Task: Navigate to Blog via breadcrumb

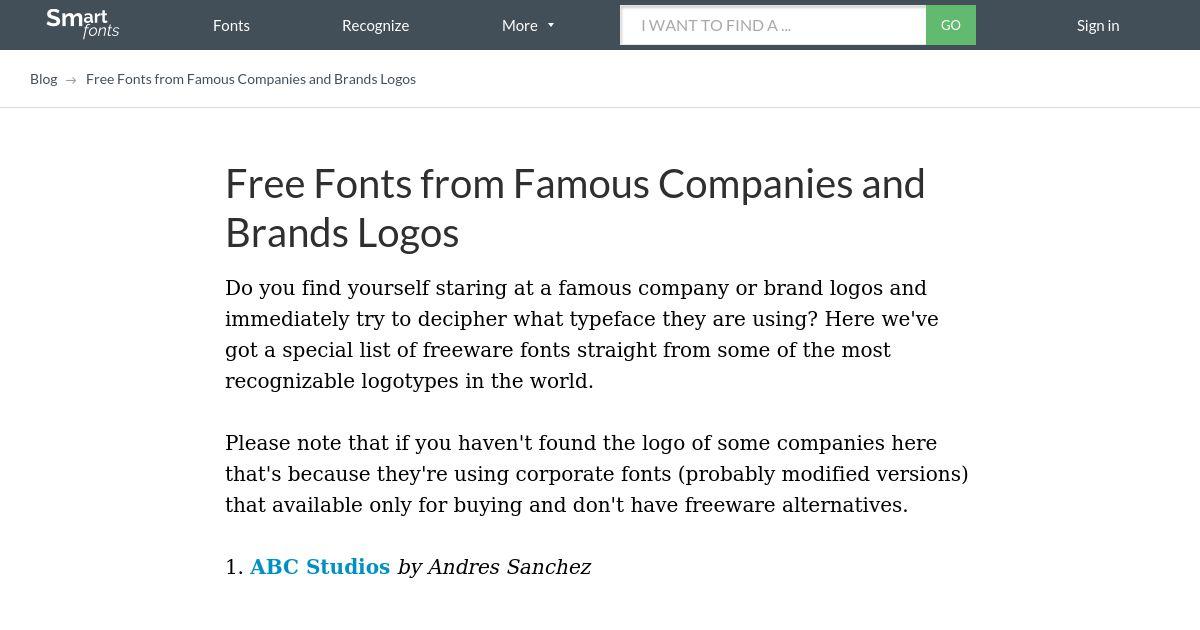Action: pyautogui.click(x=43, y=79)
